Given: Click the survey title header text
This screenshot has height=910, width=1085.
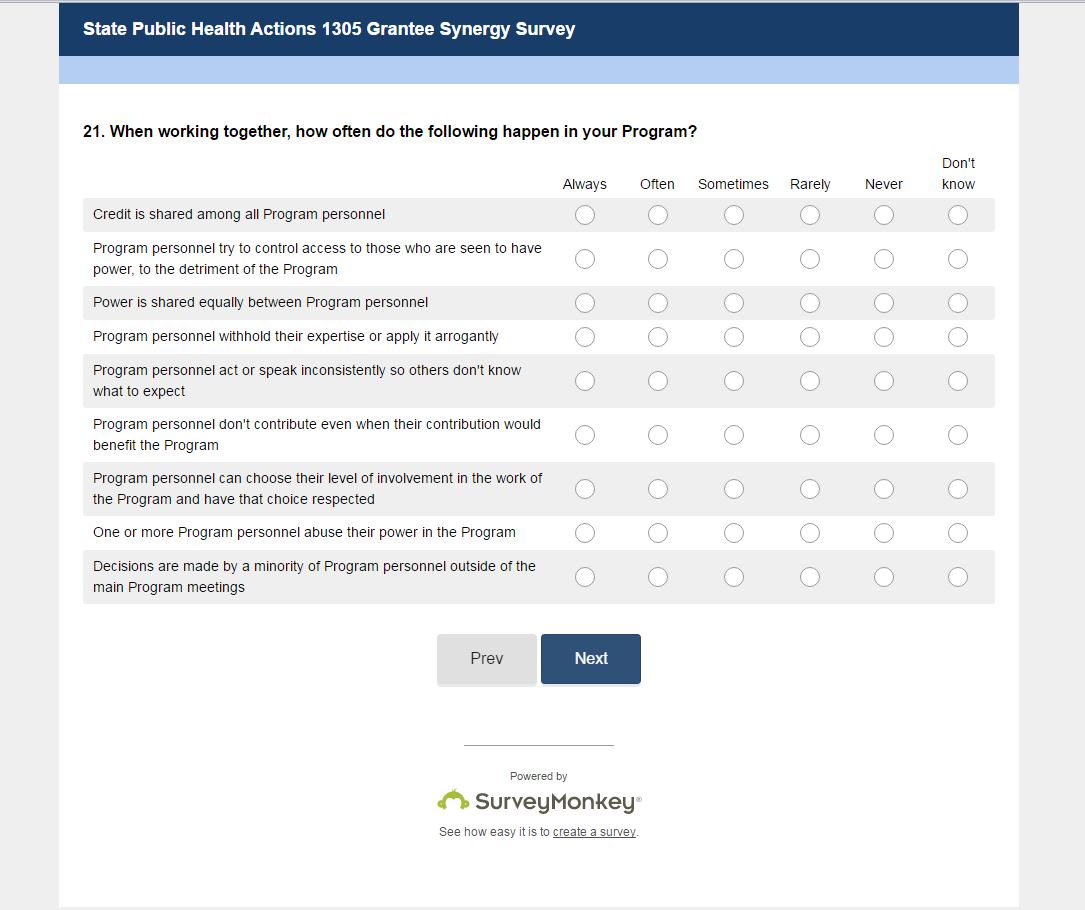Looking at the screenshot, I should pyautogui.click(x=329, y=29).
